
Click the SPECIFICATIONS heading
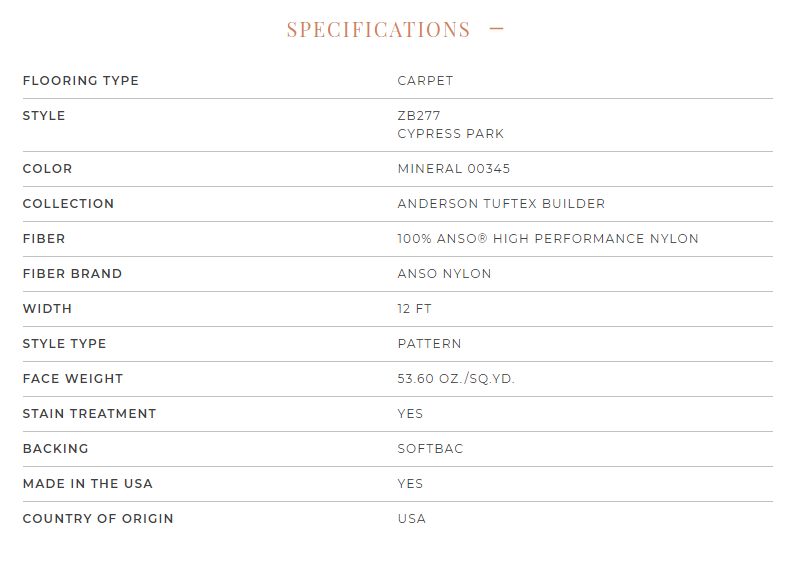click(x=379, y=29)
